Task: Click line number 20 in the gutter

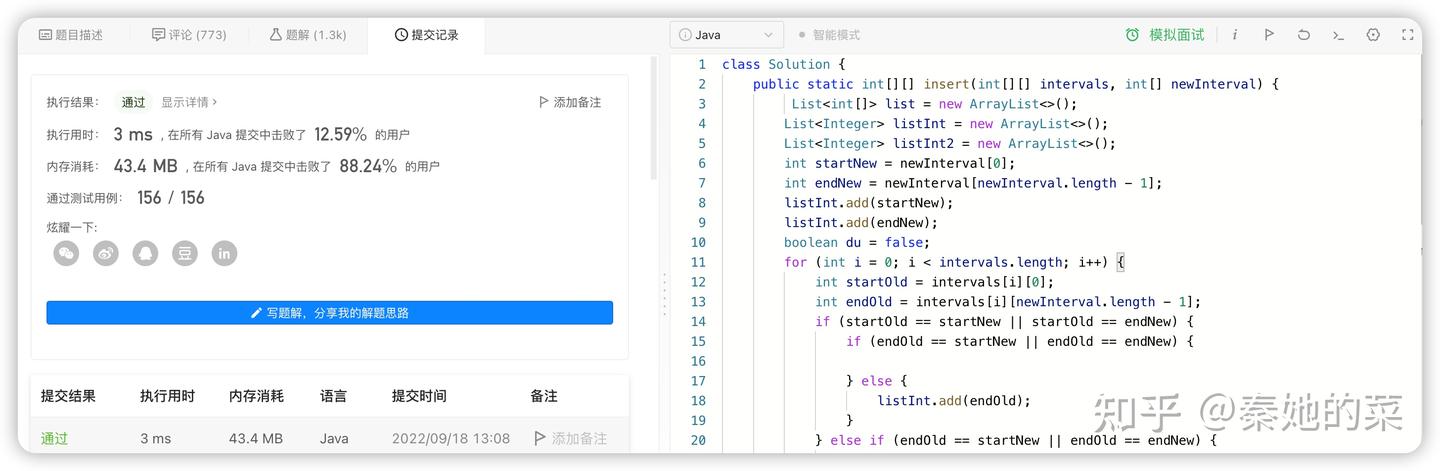Action: pyautogui.click(x=698, y=440)
